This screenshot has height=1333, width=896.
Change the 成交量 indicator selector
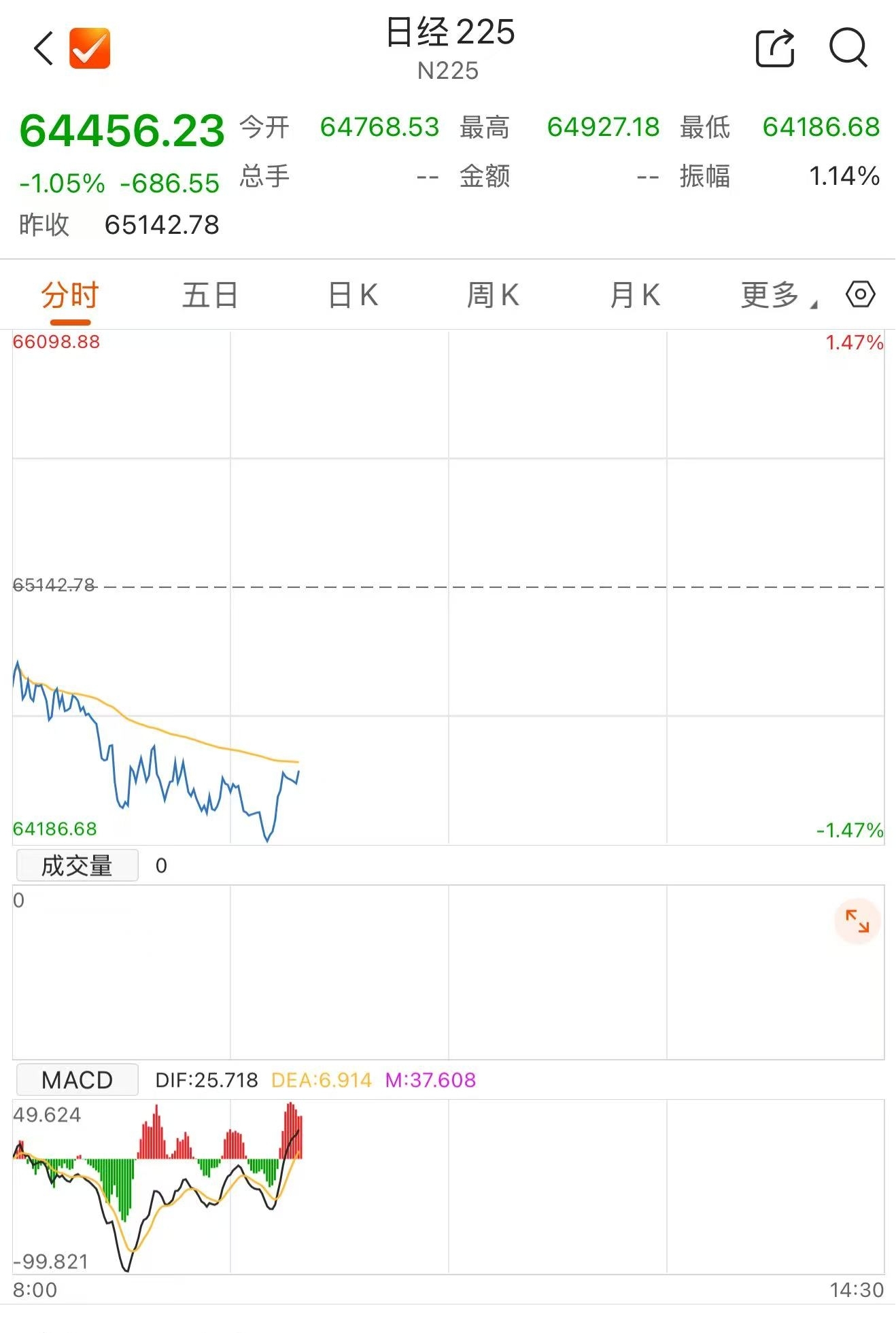(x=77, y=865)
